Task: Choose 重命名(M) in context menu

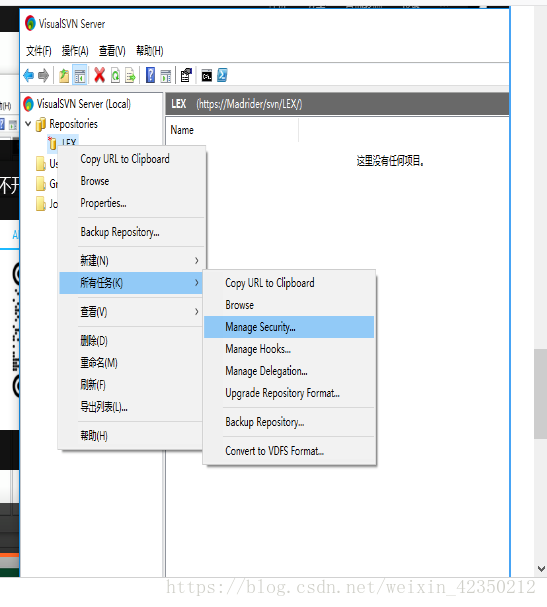Action: point(132,363)
